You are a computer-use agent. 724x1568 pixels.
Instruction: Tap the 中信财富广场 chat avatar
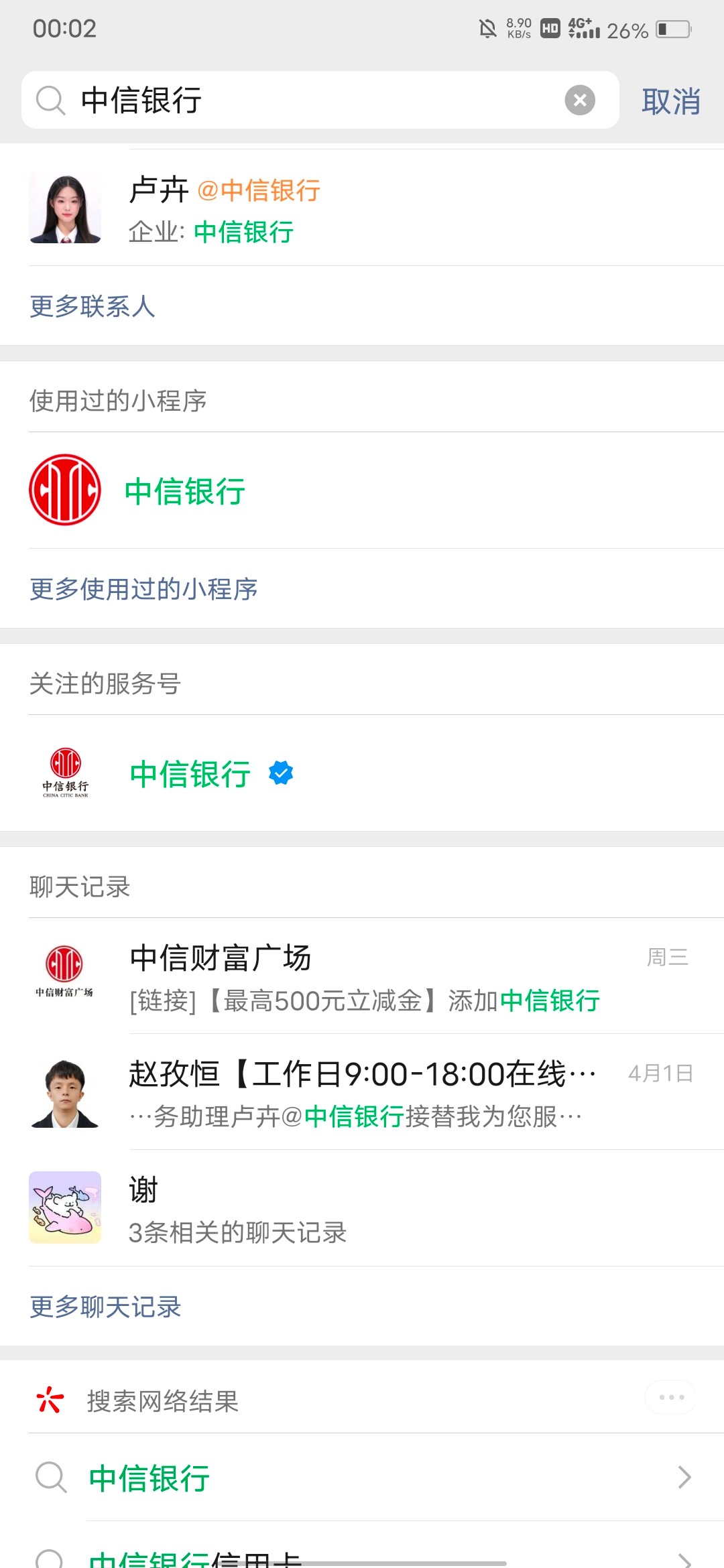[65, 970]
